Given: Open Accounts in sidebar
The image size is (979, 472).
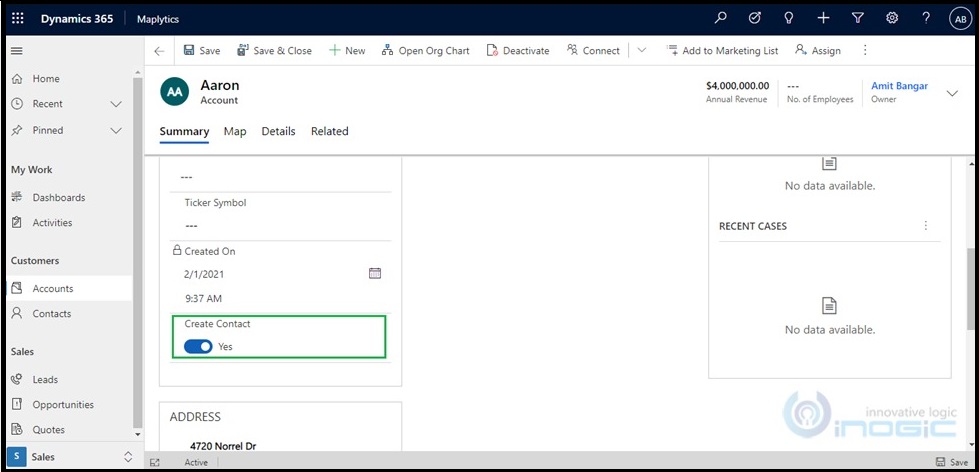Looking at the screenshot, I should click(69, 288).
